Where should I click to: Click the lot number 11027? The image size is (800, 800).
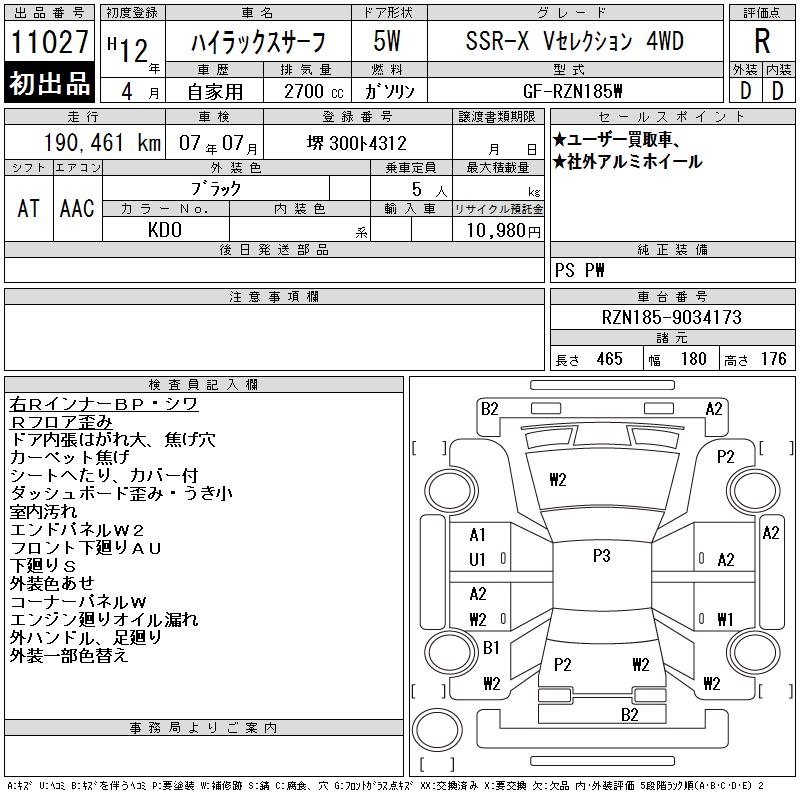[49, 42]
